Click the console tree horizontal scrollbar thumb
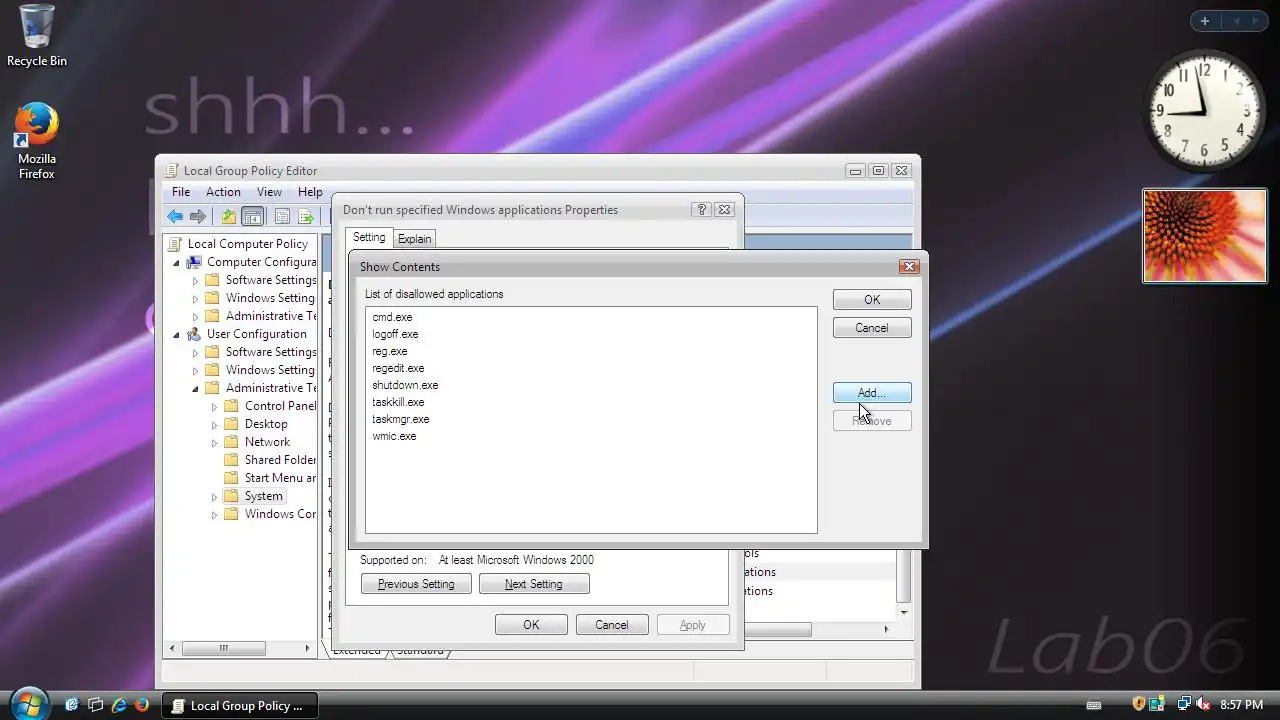The width and height of the screenshot is (1280, 720). tap(223, 649)
